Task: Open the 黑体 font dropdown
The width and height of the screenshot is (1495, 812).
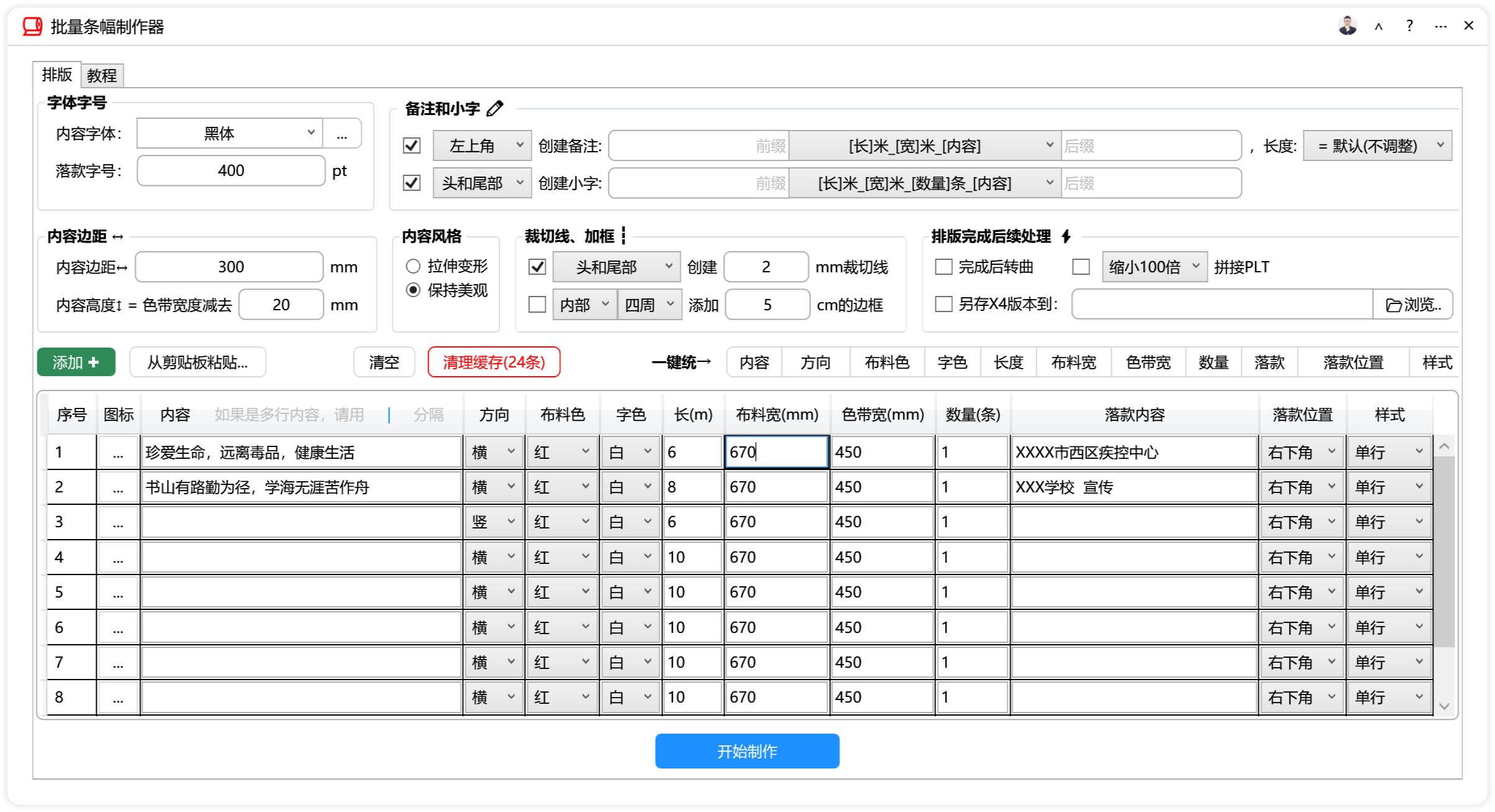Action: pyautogui.click(x=228, y=132)
